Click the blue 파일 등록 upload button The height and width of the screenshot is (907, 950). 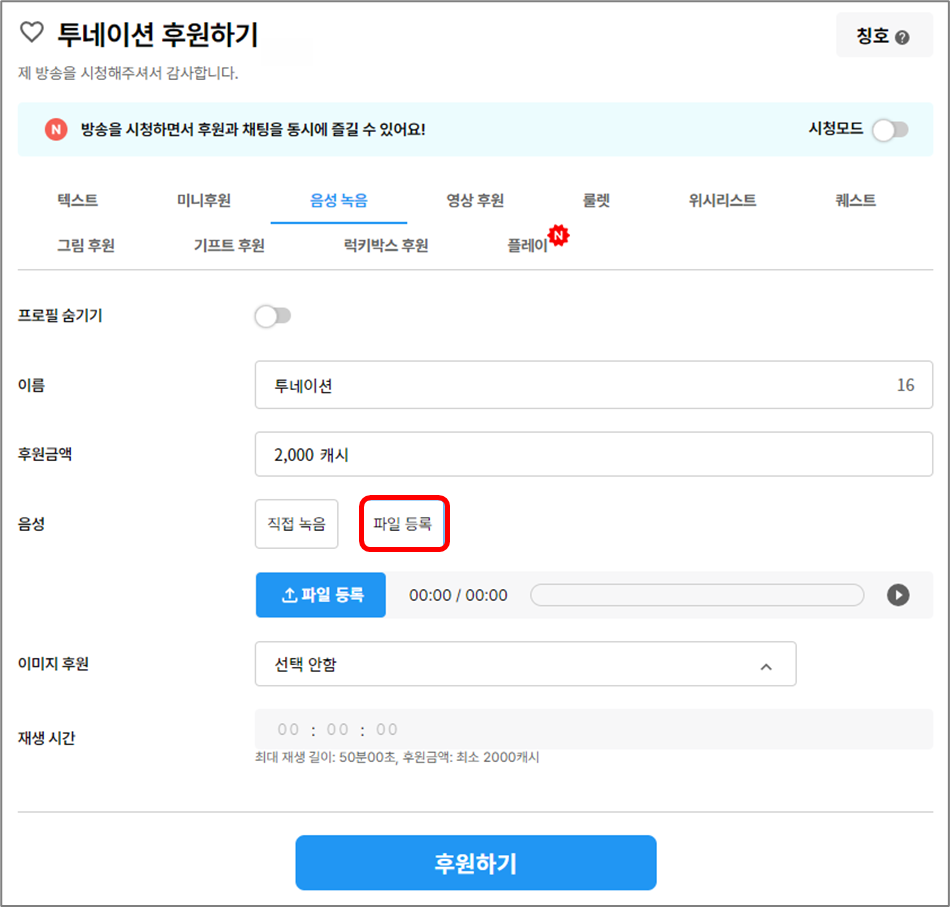coord(321,595)
